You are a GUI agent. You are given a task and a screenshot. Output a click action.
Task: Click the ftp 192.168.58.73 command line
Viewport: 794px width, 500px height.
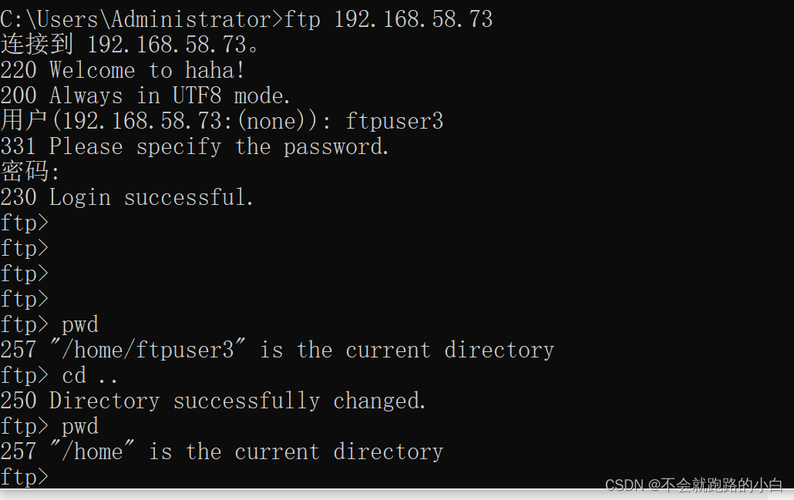tap(247, 19)
